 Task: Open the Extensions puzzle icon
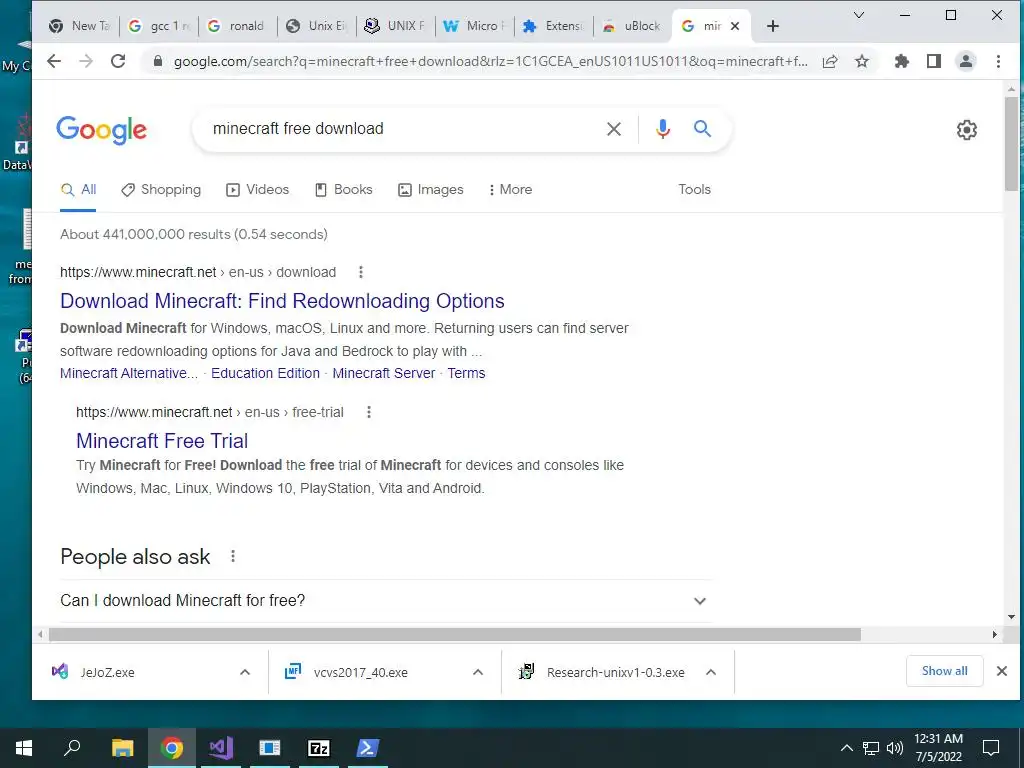(x=902, y=61)
